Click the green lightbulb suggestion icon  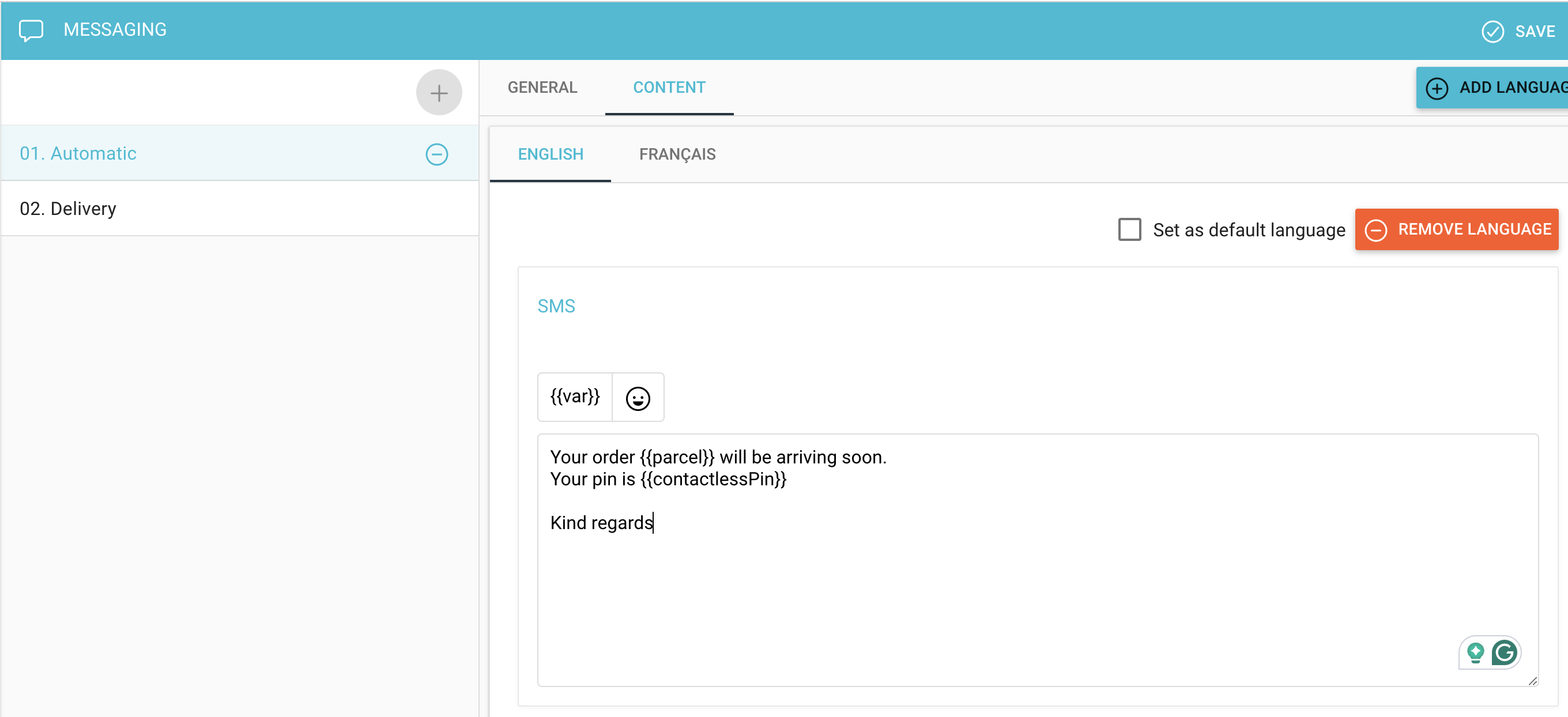(1475, 653)
